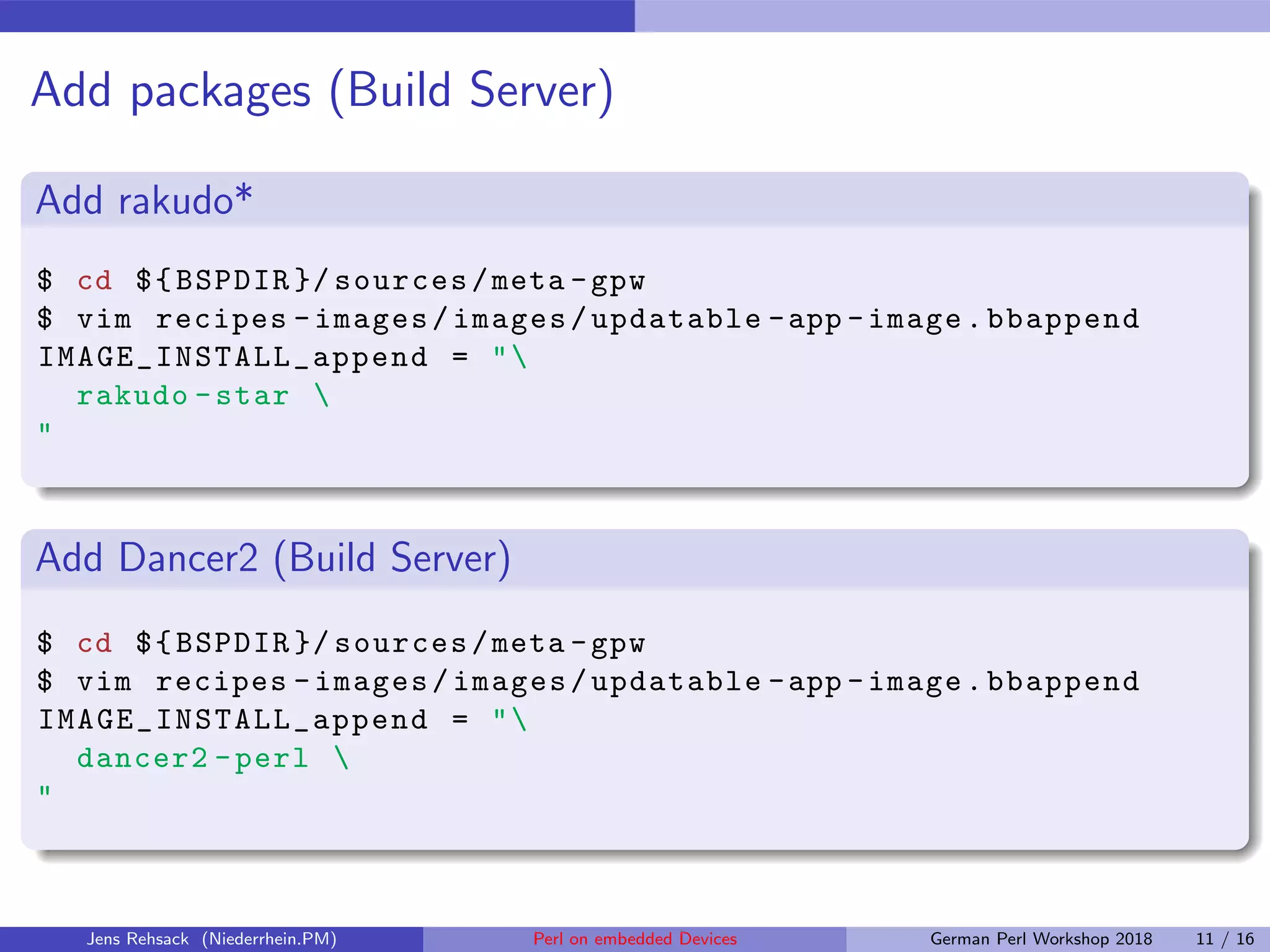Click the vim updatable-app-image.bbappend line in Dancer2 block

588,682
